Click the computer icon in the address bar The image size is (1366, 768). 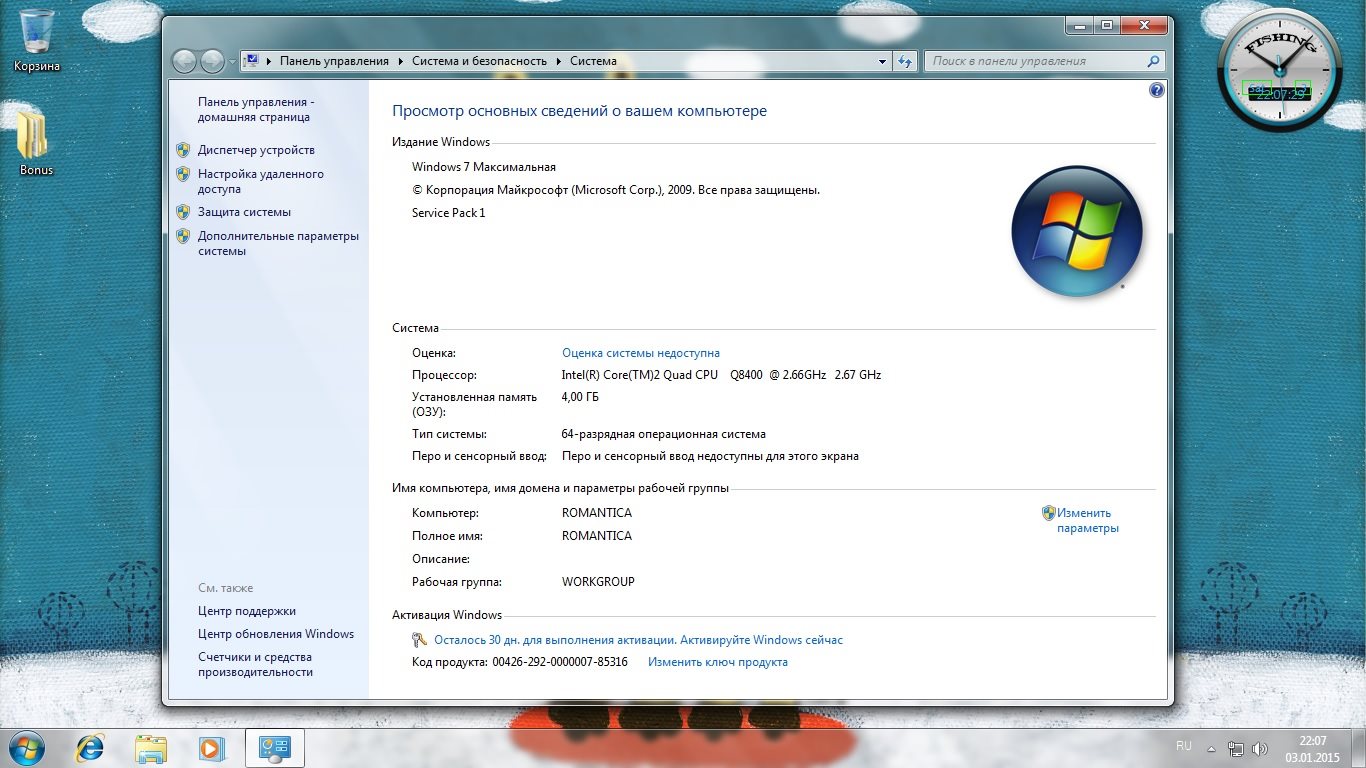click(x=252, y=61)
